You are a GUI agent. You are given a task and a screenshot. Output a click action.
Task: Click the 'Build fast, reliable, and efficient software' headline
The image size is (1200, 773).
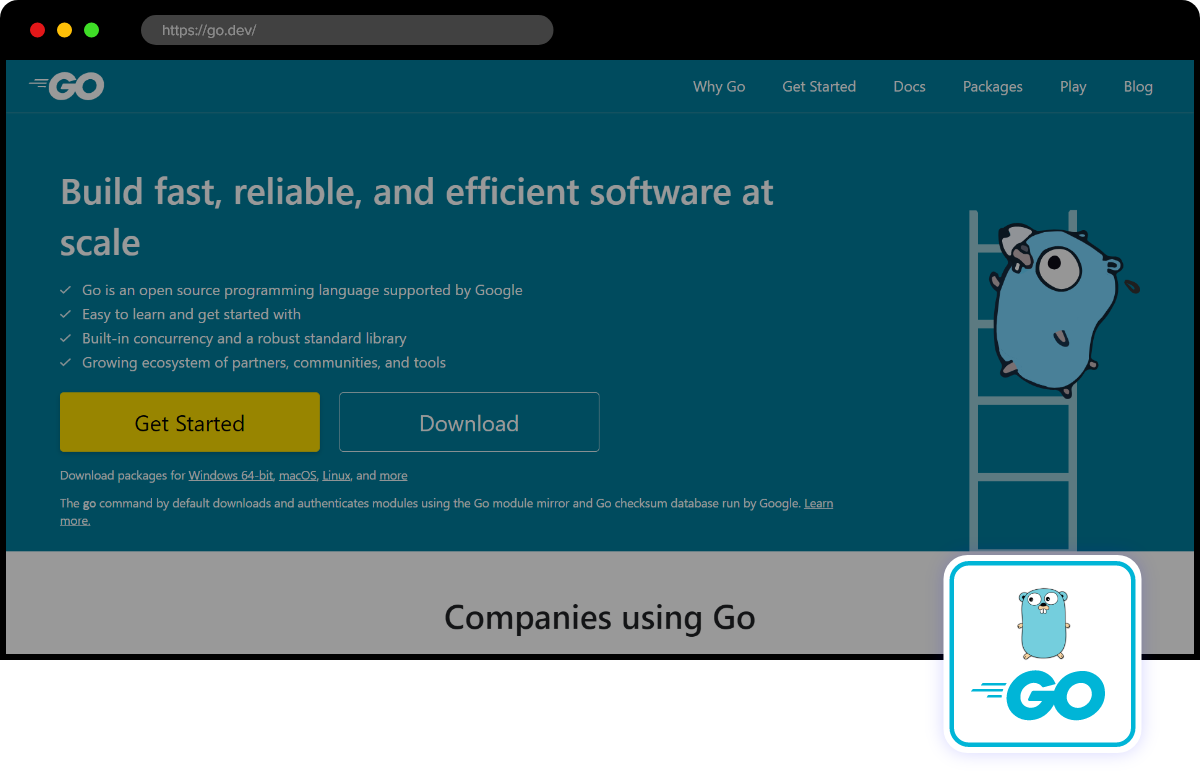click(x=417, y=216)
